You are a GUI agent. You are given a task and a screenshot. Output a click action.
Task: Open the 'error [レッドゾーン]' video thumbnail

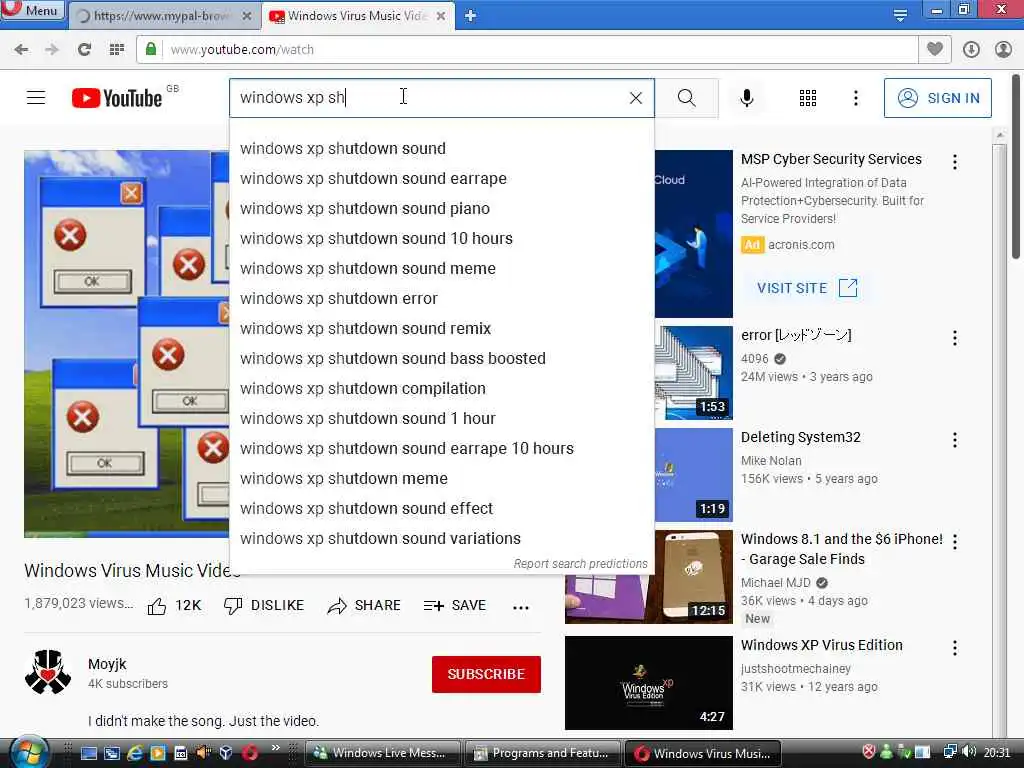coord(694,373)
